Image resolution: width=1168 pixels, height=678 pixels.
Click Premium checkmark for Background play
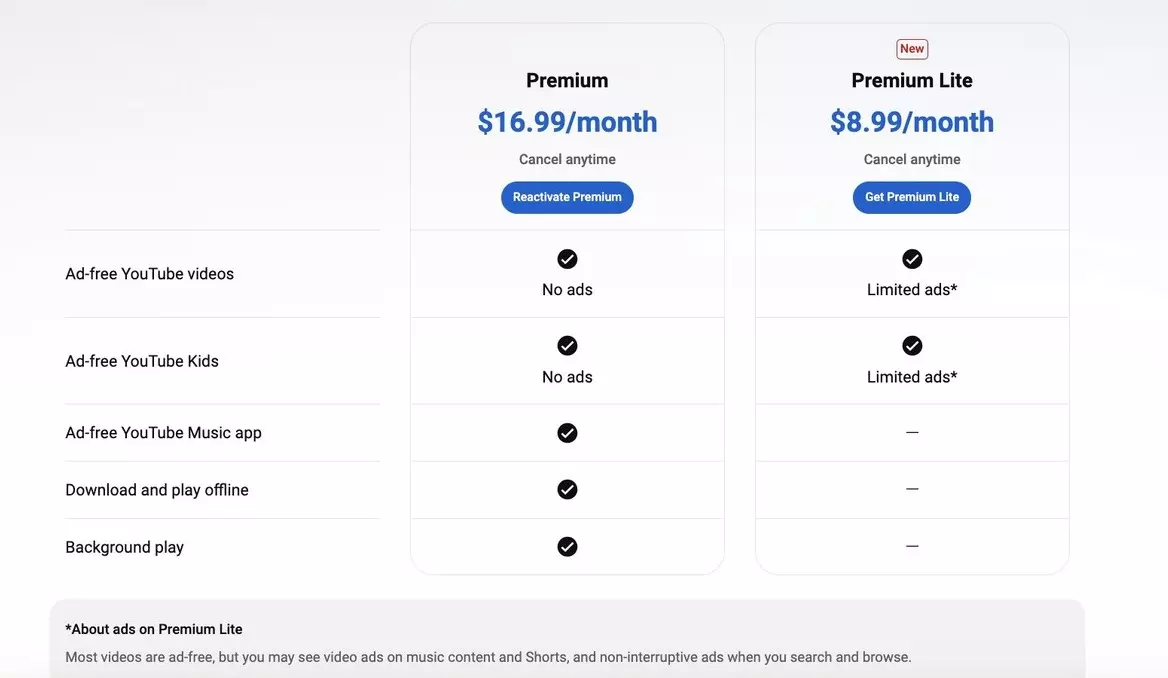[567, 547]
